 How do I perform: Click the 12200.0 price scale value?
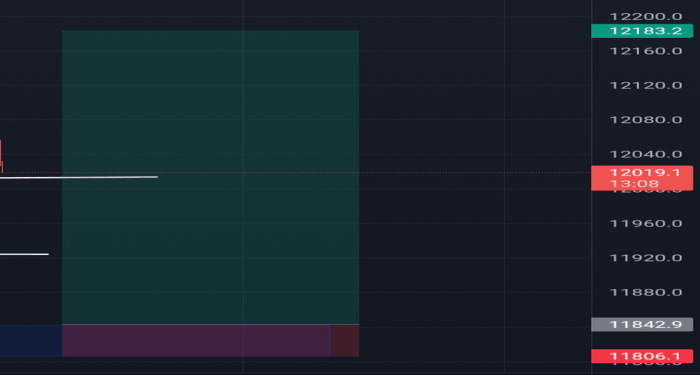[x=646, y=17]
